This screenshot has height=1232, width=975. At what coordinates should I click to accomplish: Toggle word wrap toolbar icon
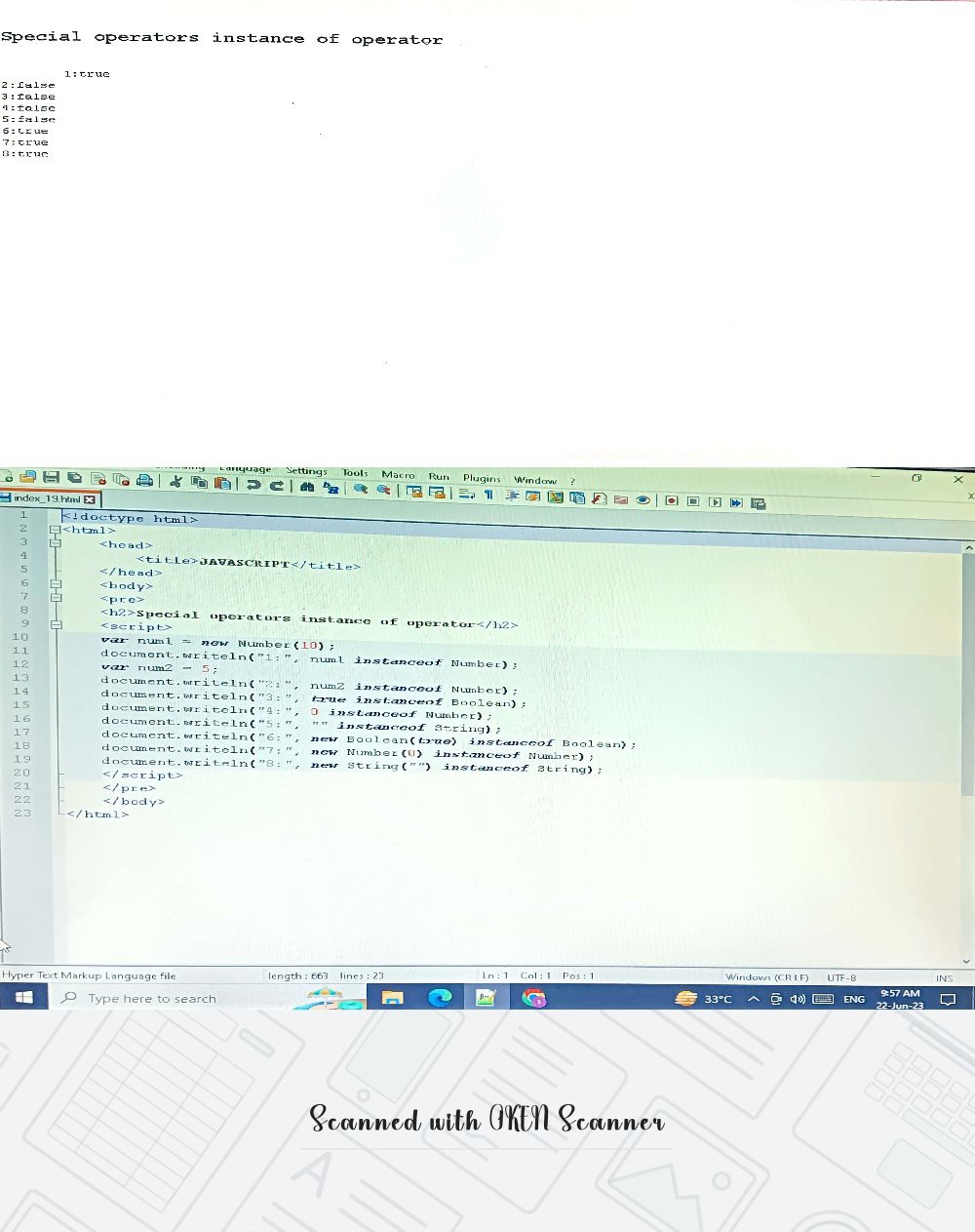[466, 493]
